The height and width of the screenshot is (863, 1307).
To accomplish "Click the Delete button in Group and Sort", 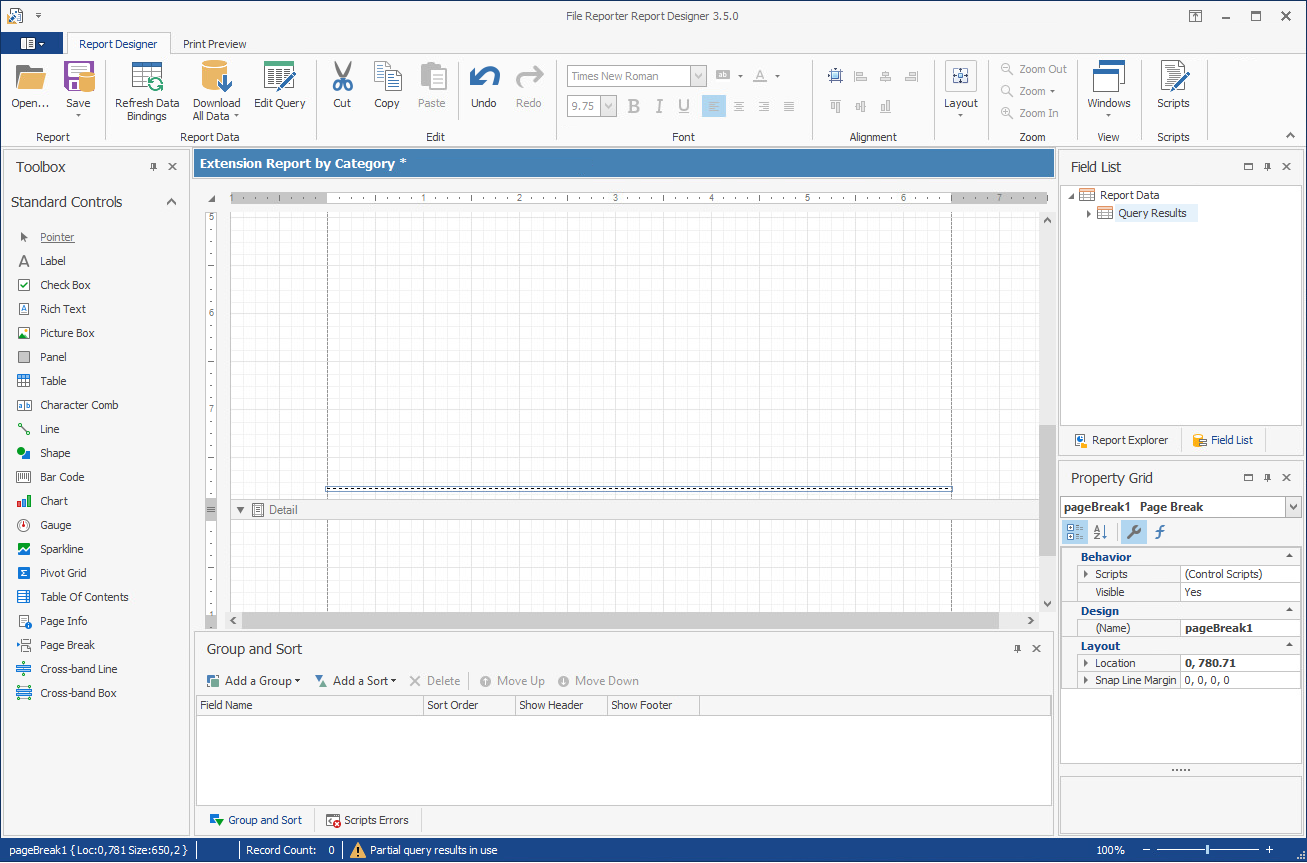I will [435, 680].
